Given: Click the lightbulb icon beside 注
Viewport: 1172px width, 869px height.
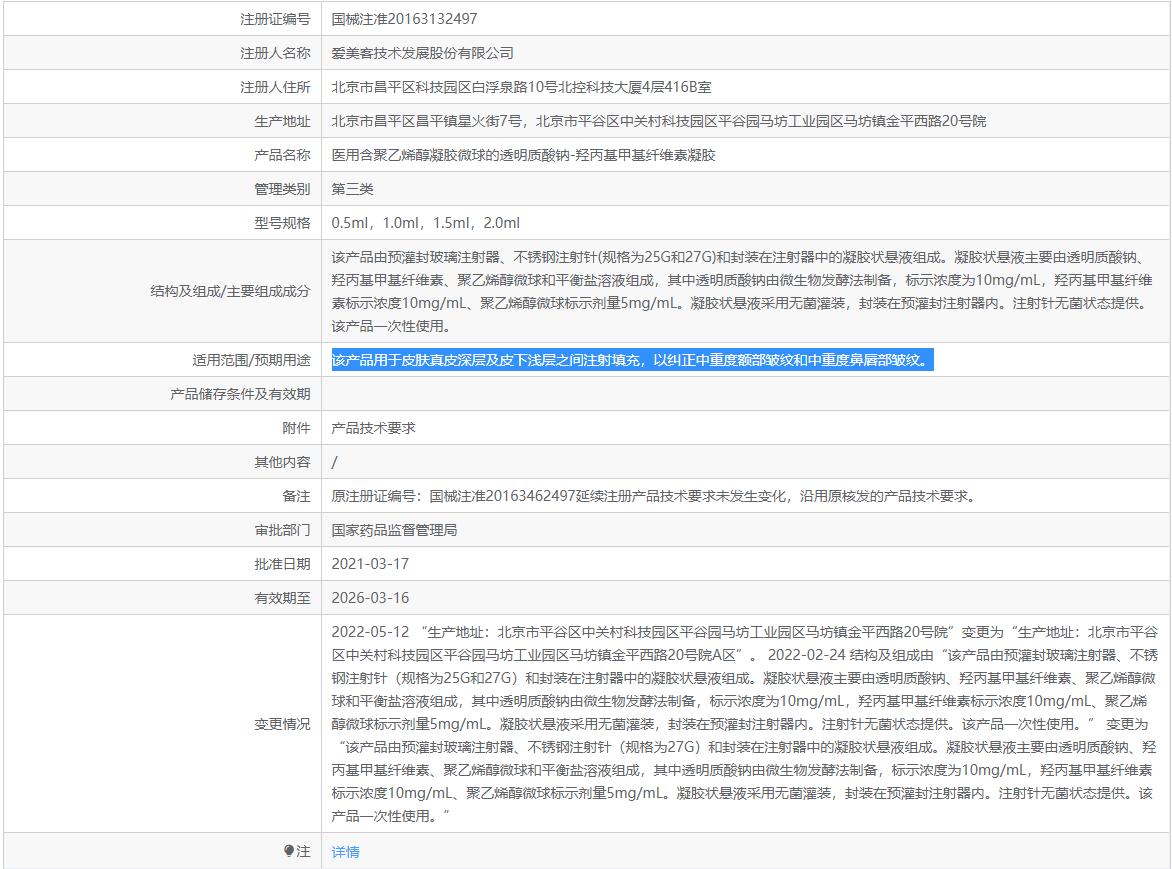Looking at the screenshot, I should [x=289, y=851].
